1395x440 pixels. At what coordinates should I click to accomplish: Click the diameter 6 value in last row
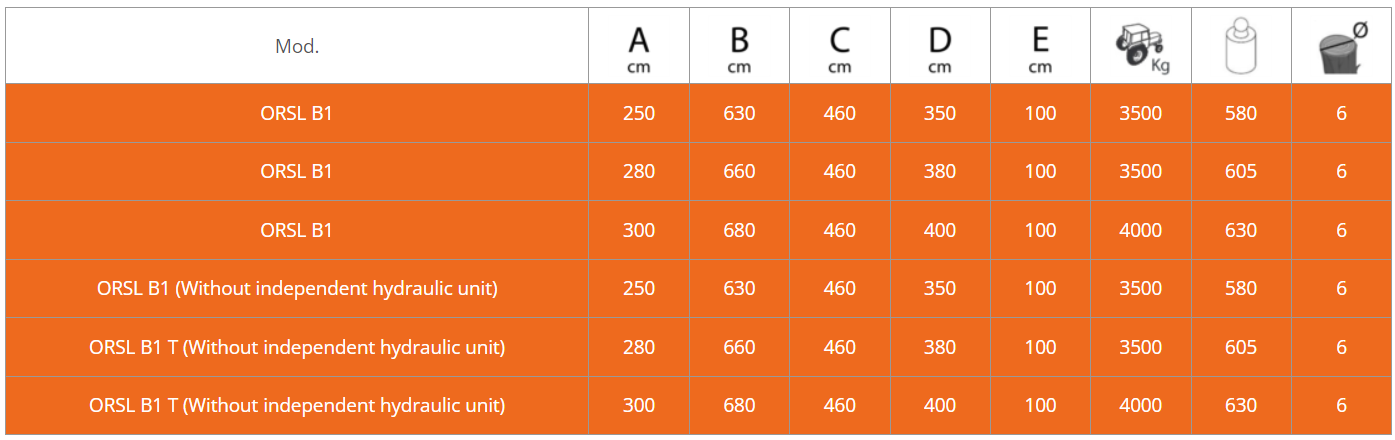tap(1341, 405)
